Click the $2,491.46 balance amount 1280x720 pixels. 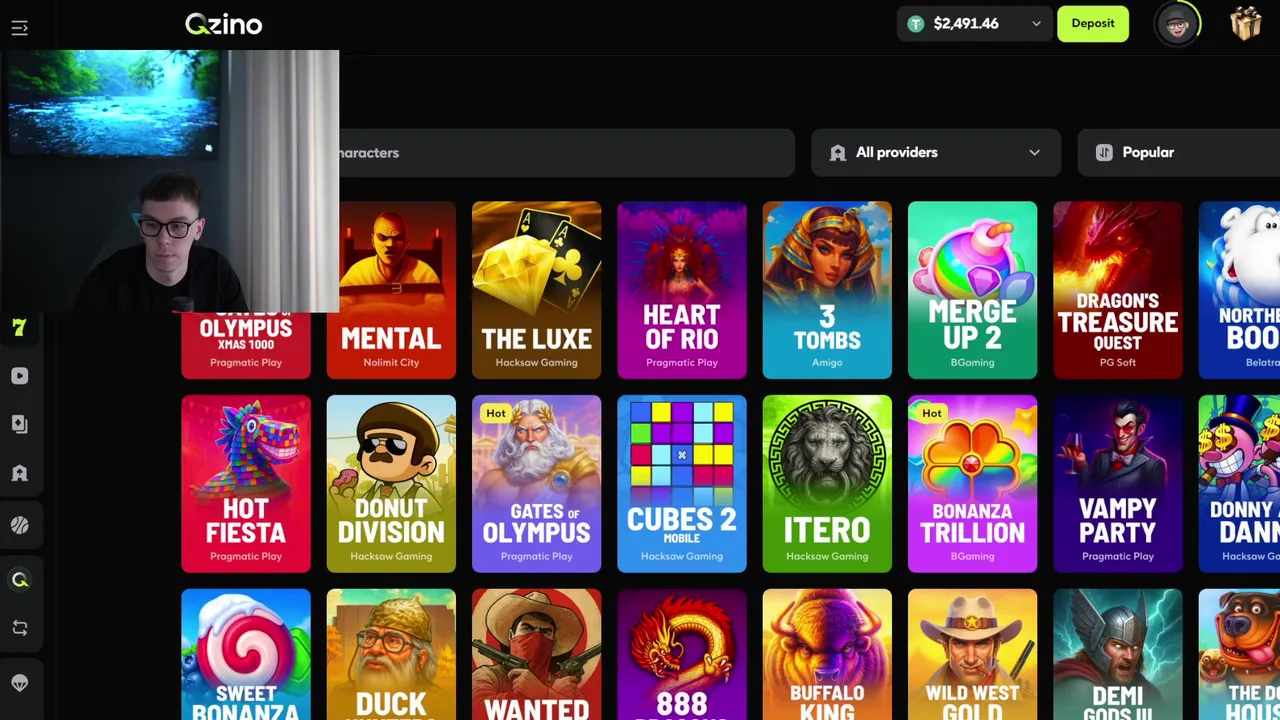[966, 24]
